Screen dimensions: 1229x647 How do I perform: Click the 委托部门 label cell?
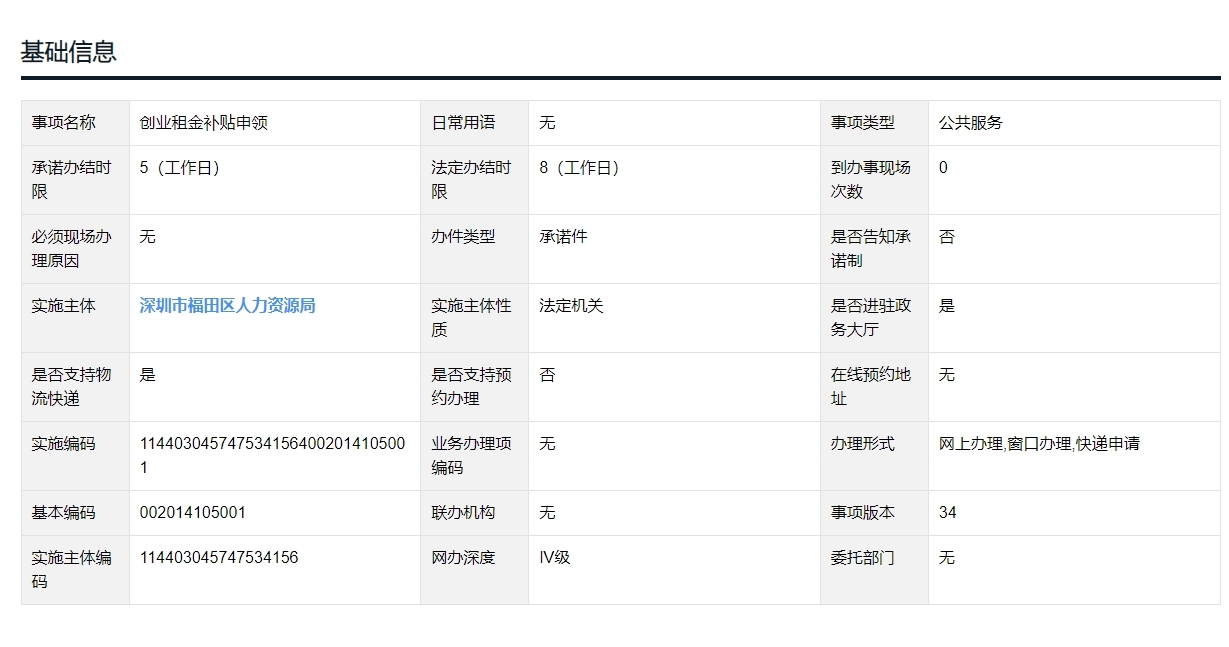[862, 558]
